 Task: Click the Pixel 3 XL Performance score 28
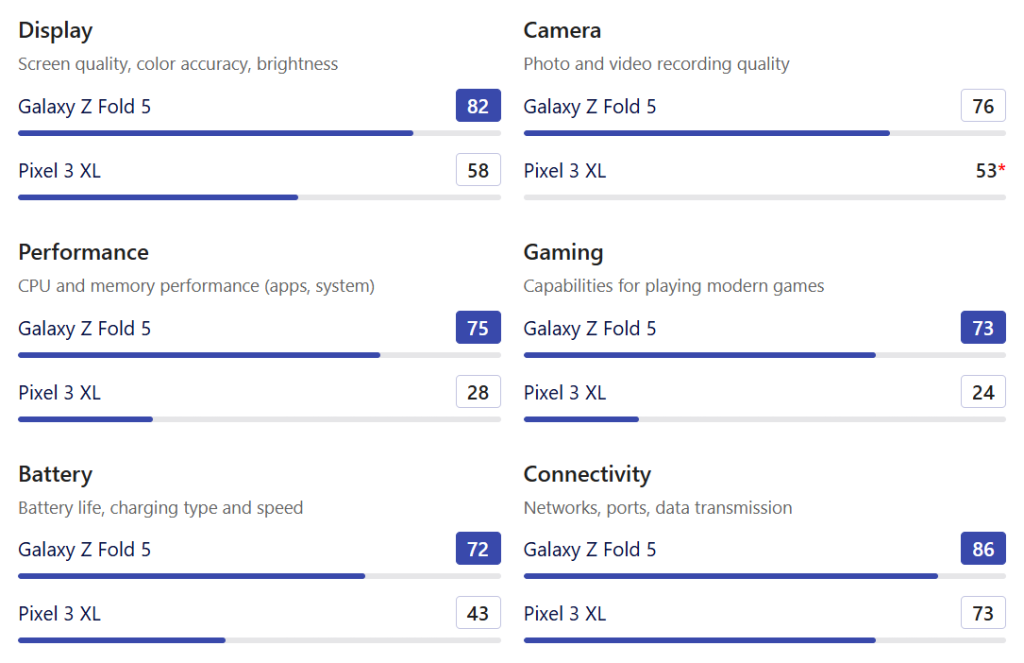pos(478,392)
